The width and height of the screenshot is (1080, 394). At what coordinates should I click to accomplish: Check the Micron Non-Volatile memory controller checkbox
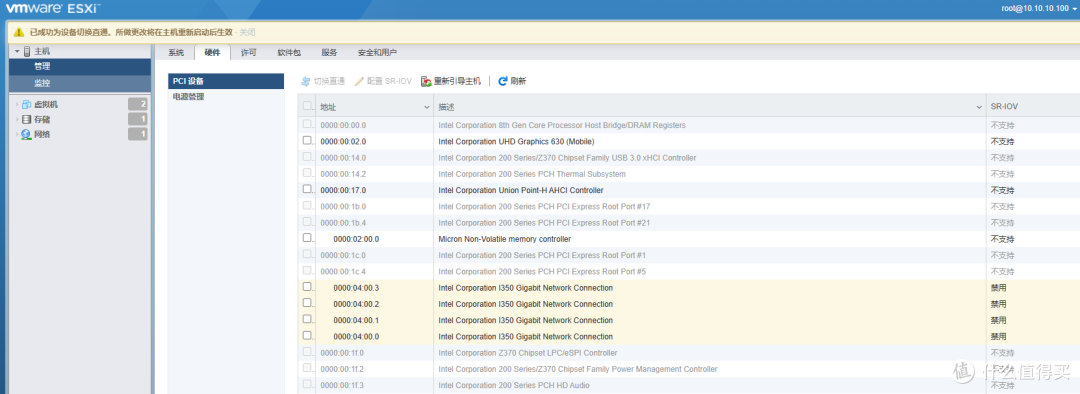click(307, 238)
